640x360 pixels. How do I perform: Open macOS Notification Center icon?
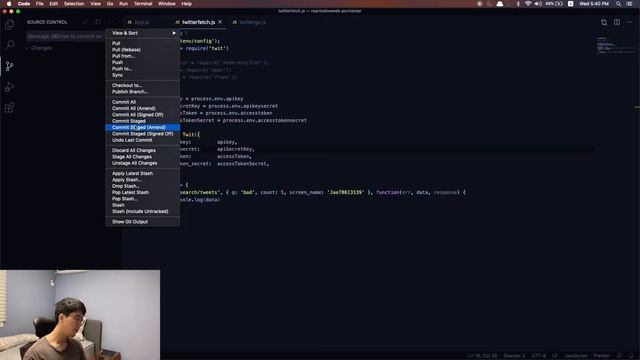629,4
